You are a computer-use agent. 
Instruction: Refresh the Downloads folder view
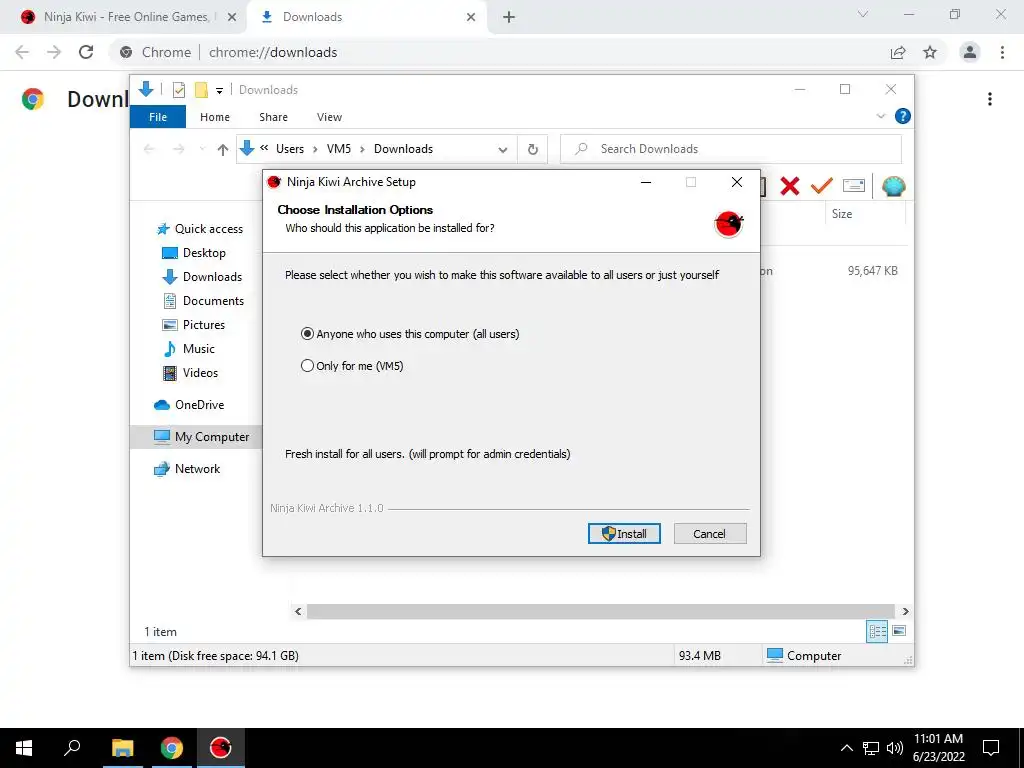click(x=533, y=150)
